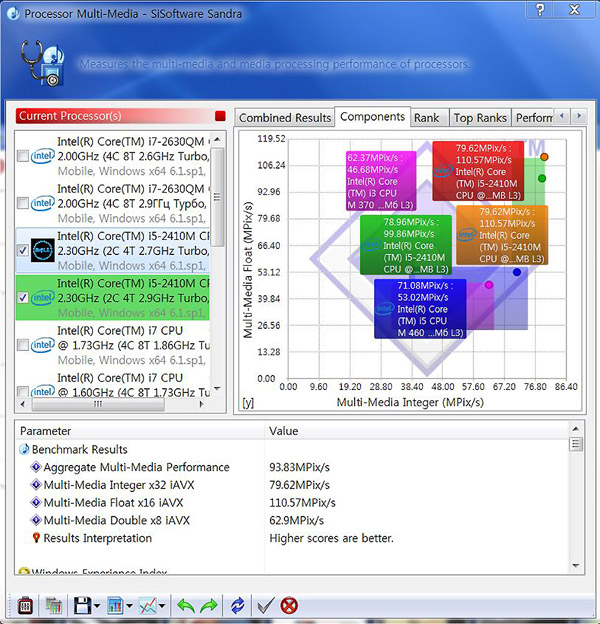Click the green back arrow icon
600x624 pixels.
pyautogui.click(x=185, y=606)
